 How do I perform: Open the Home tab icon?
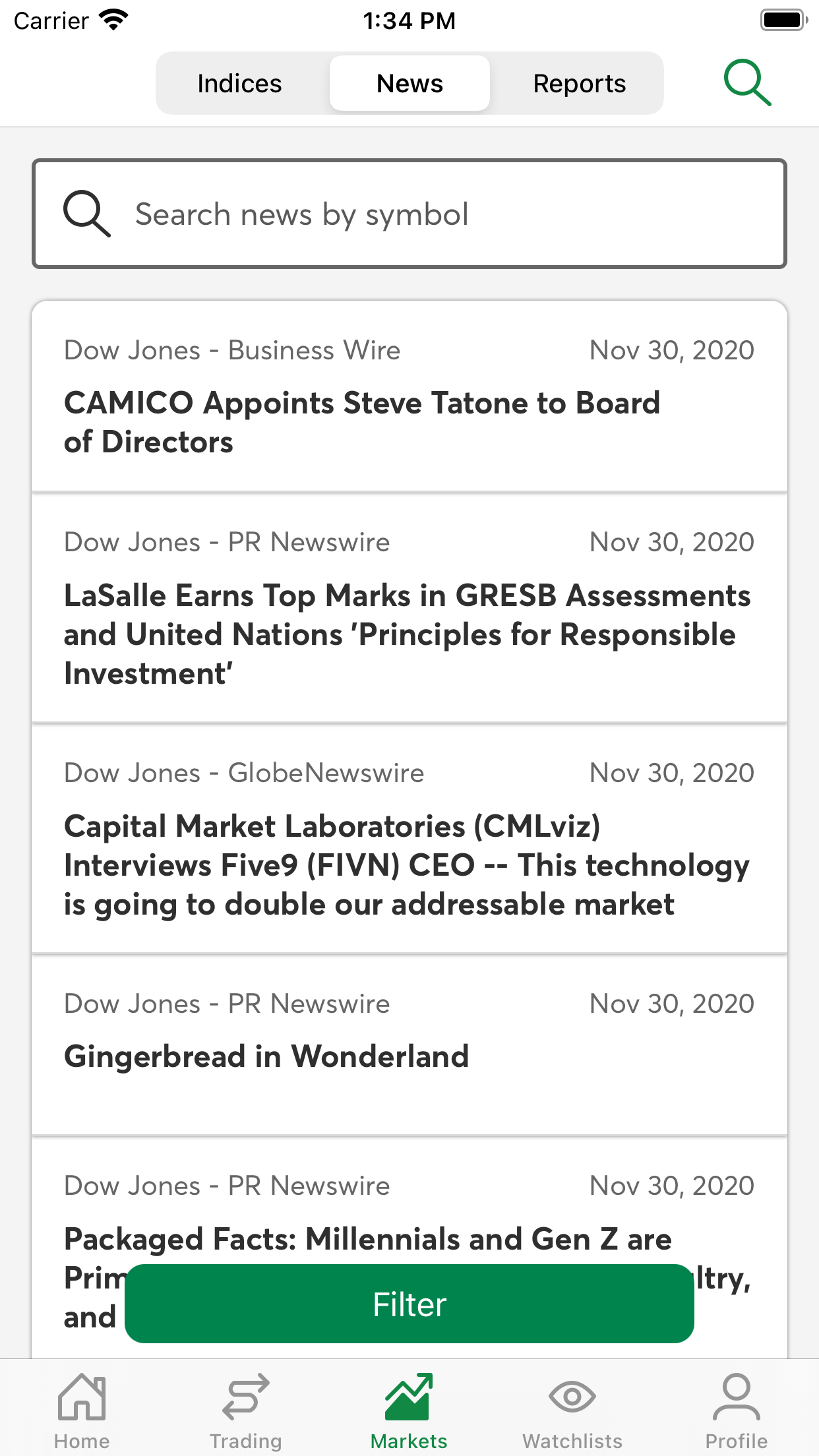(x=82, y=1397)
